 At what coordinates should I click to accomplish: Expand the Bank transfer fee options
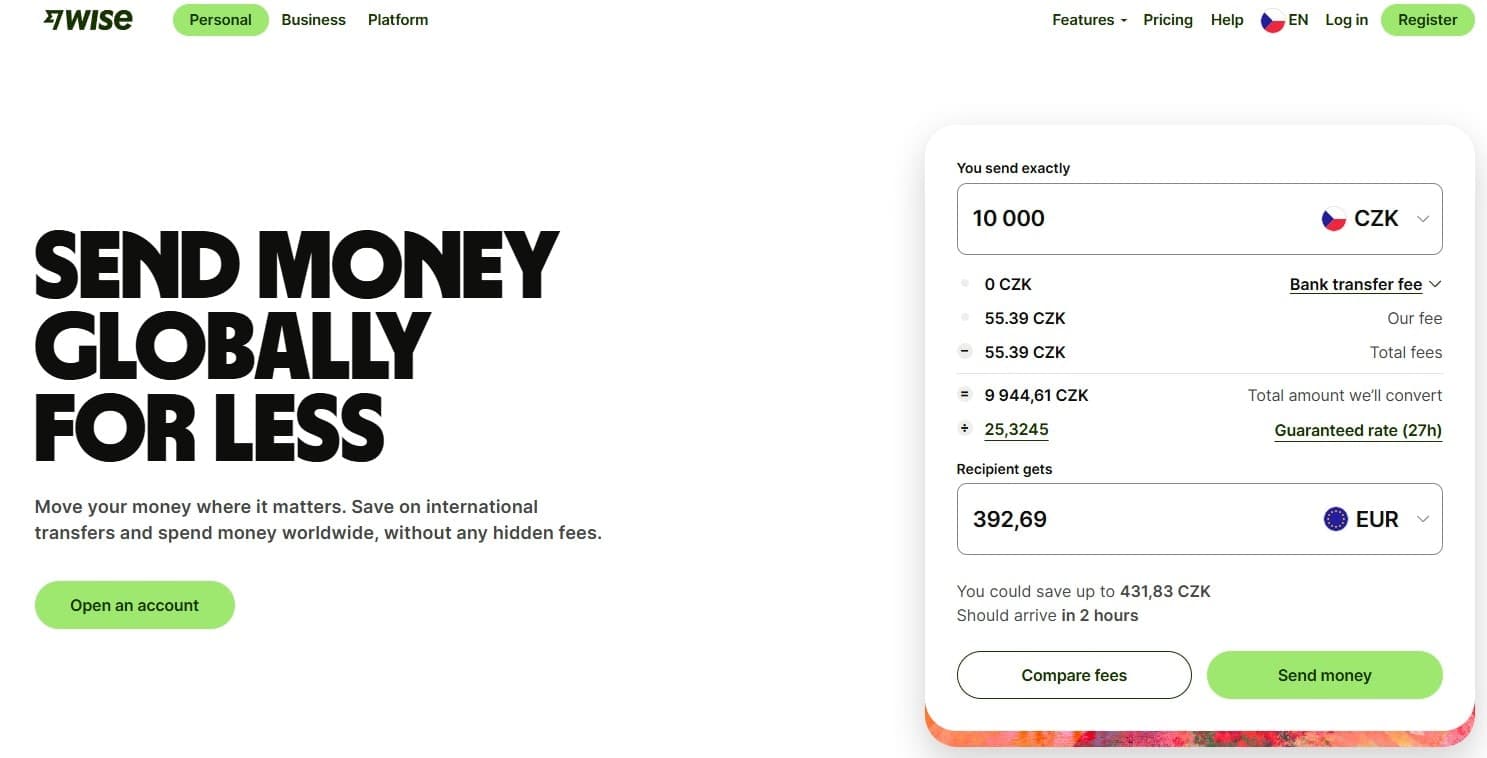[x=1365, y=285]
